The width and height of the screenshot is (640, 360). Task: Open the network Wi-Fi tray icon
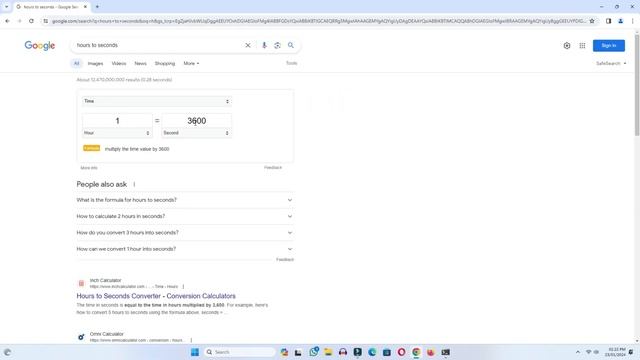[589, 352]
